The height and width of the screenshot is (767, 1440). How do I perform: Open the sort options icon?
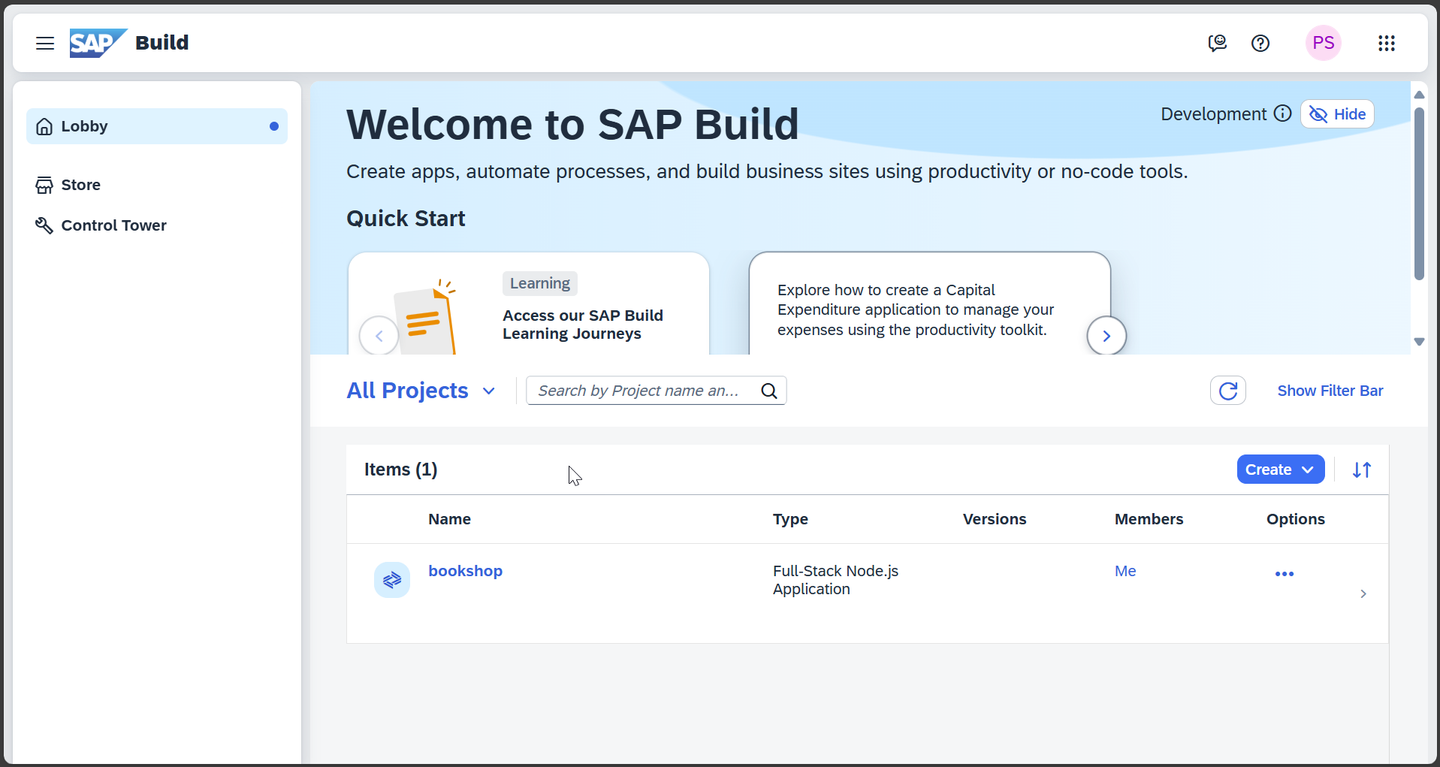1362,470
